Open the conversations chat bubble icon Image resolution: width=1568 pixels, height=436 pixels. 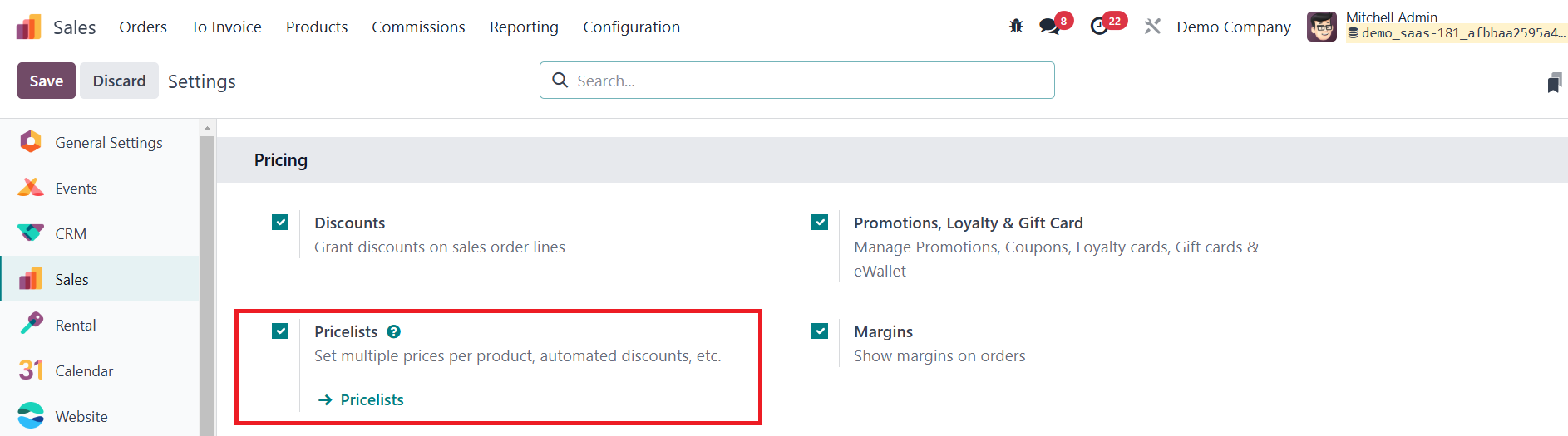tap(1050, 27)
